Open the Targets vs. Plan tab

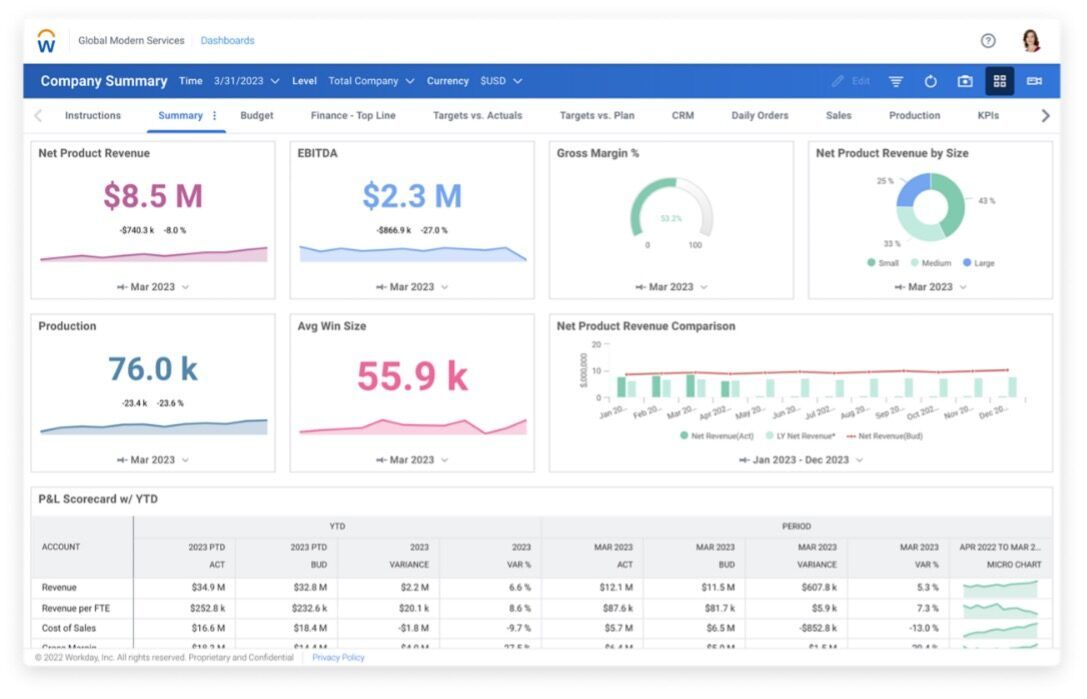(597, 116)
